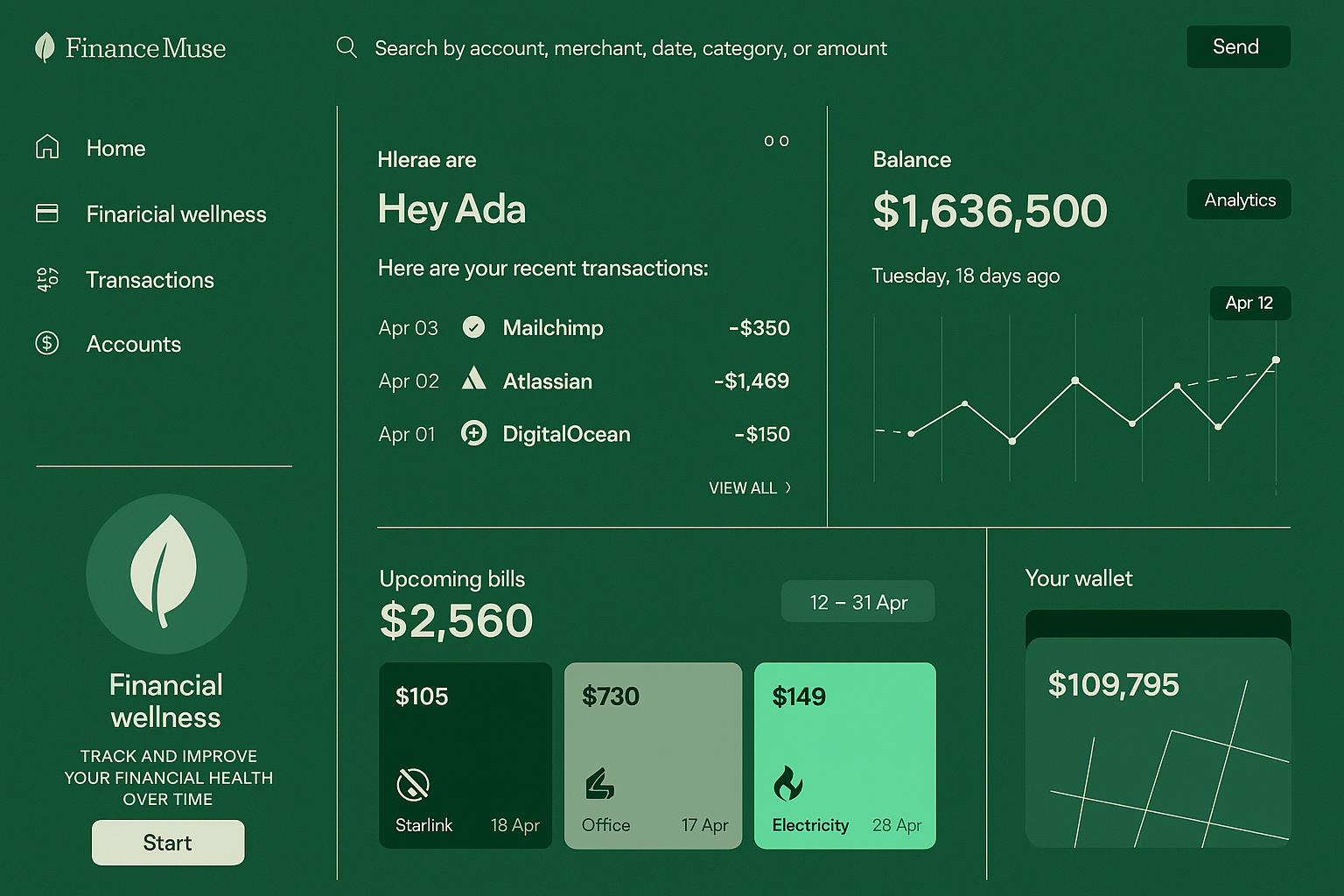Click the Office bill icon
The image size is (1344, 896).
(x=599, y=784)
